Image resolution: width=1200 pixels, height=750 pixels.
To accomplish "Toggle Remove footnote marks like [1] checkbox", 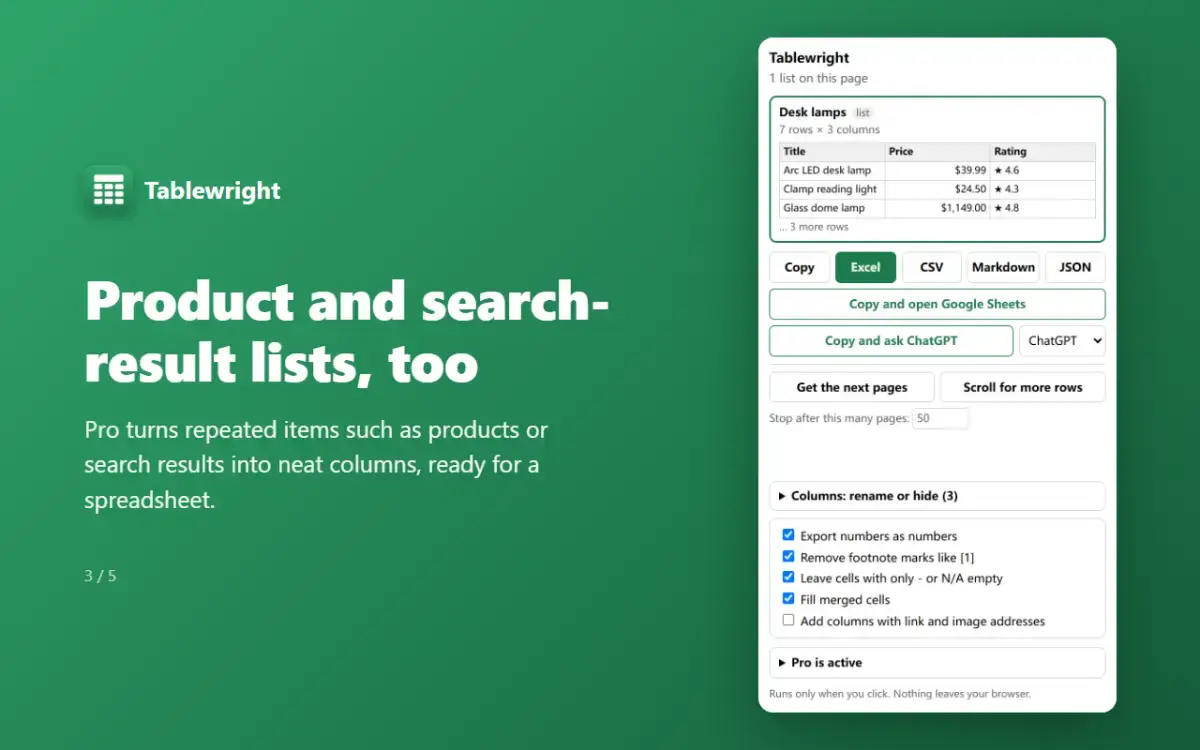I will [x=788, y=556].
